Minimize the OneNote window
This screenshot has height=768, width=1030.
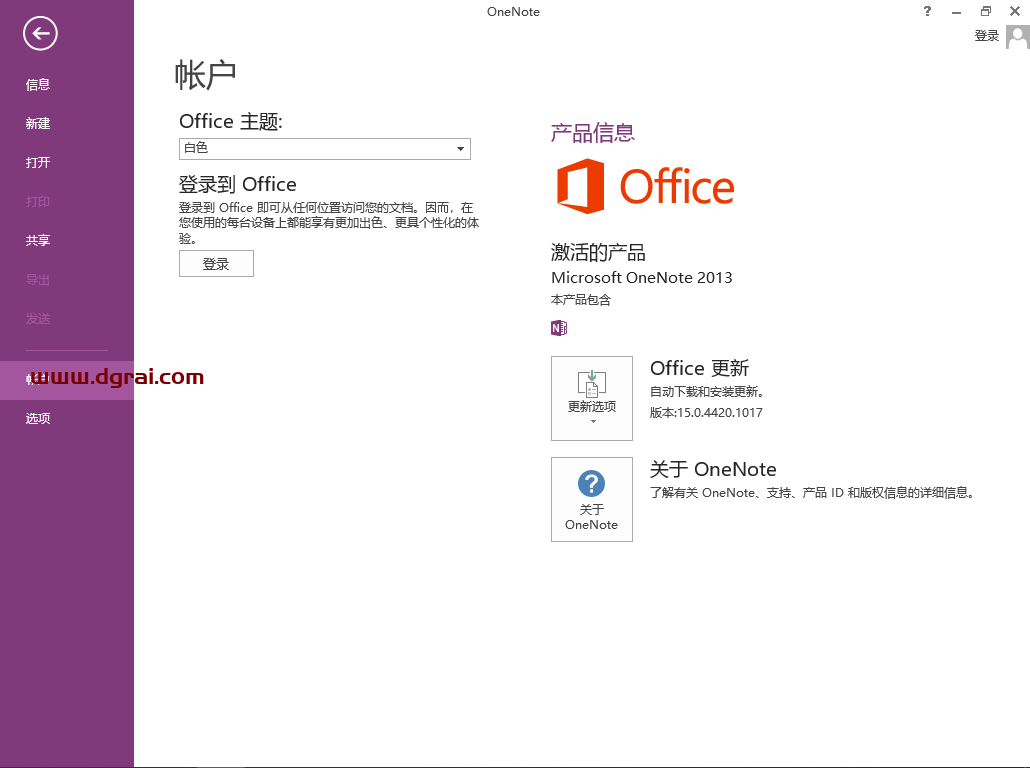956,11
